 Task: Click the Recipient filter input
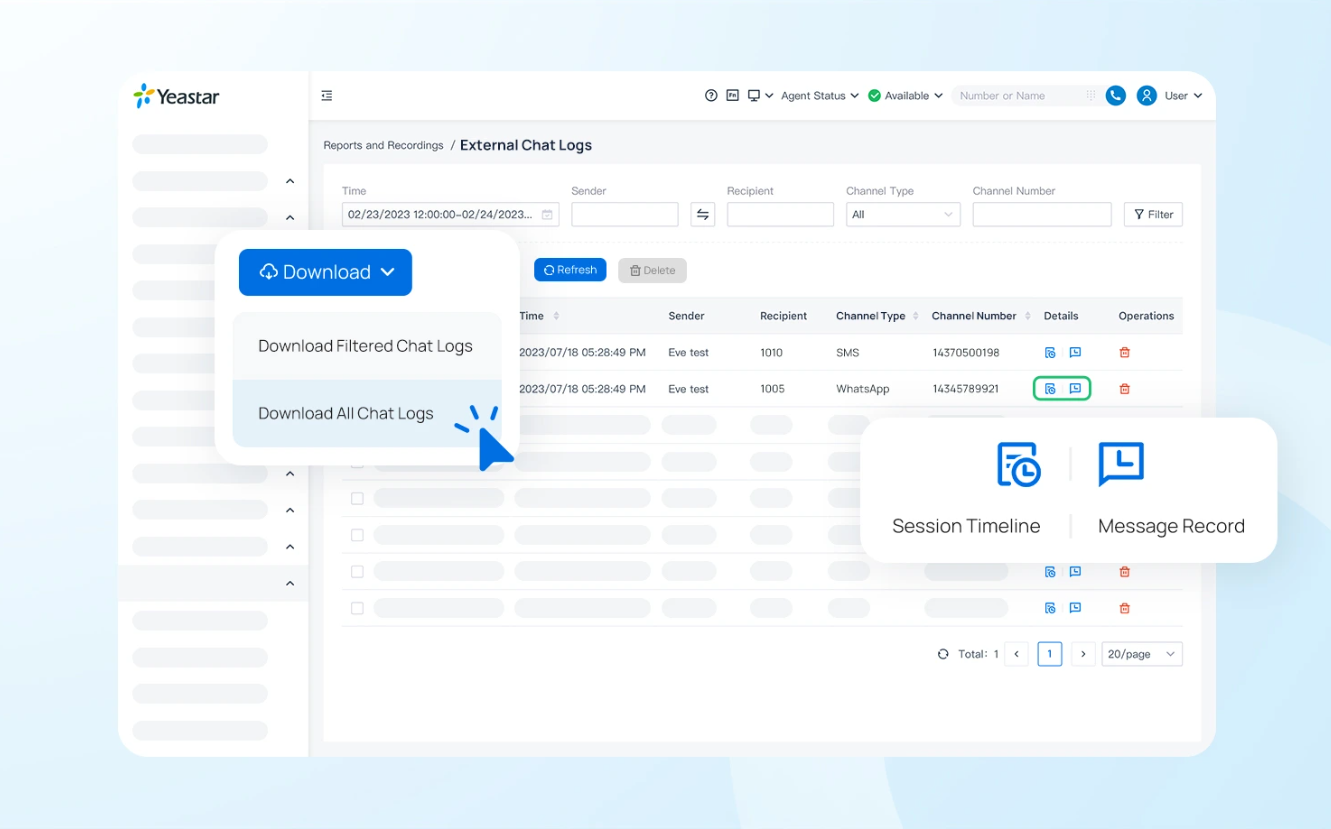(x=780, y=214)
